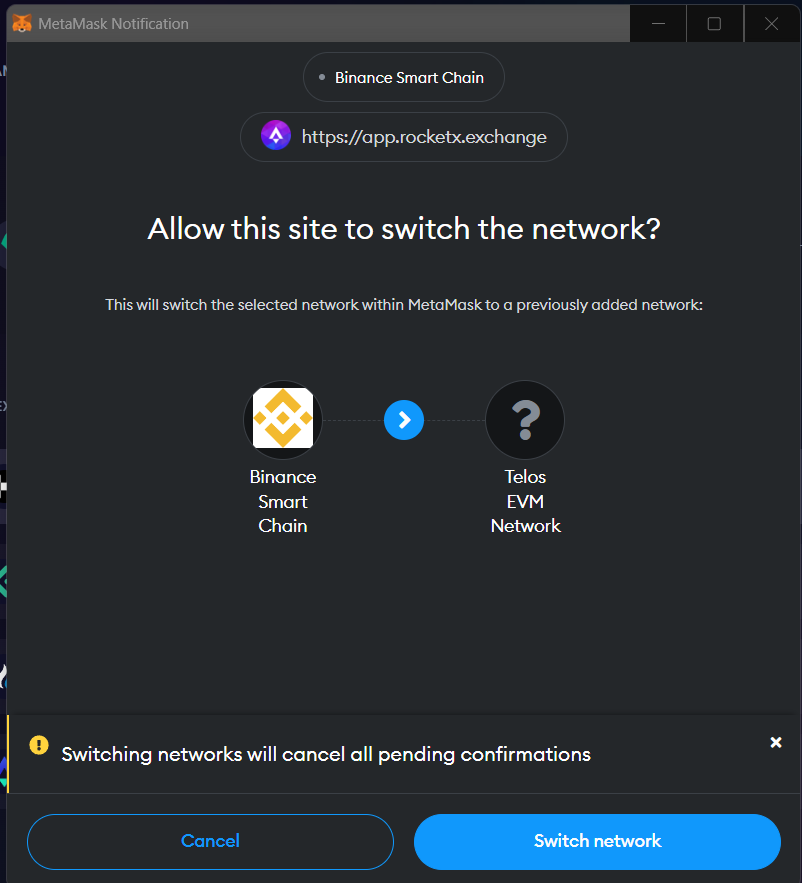
Task: Click the 'Allow this site to switch' heading
Action: (x=404, y=229)
